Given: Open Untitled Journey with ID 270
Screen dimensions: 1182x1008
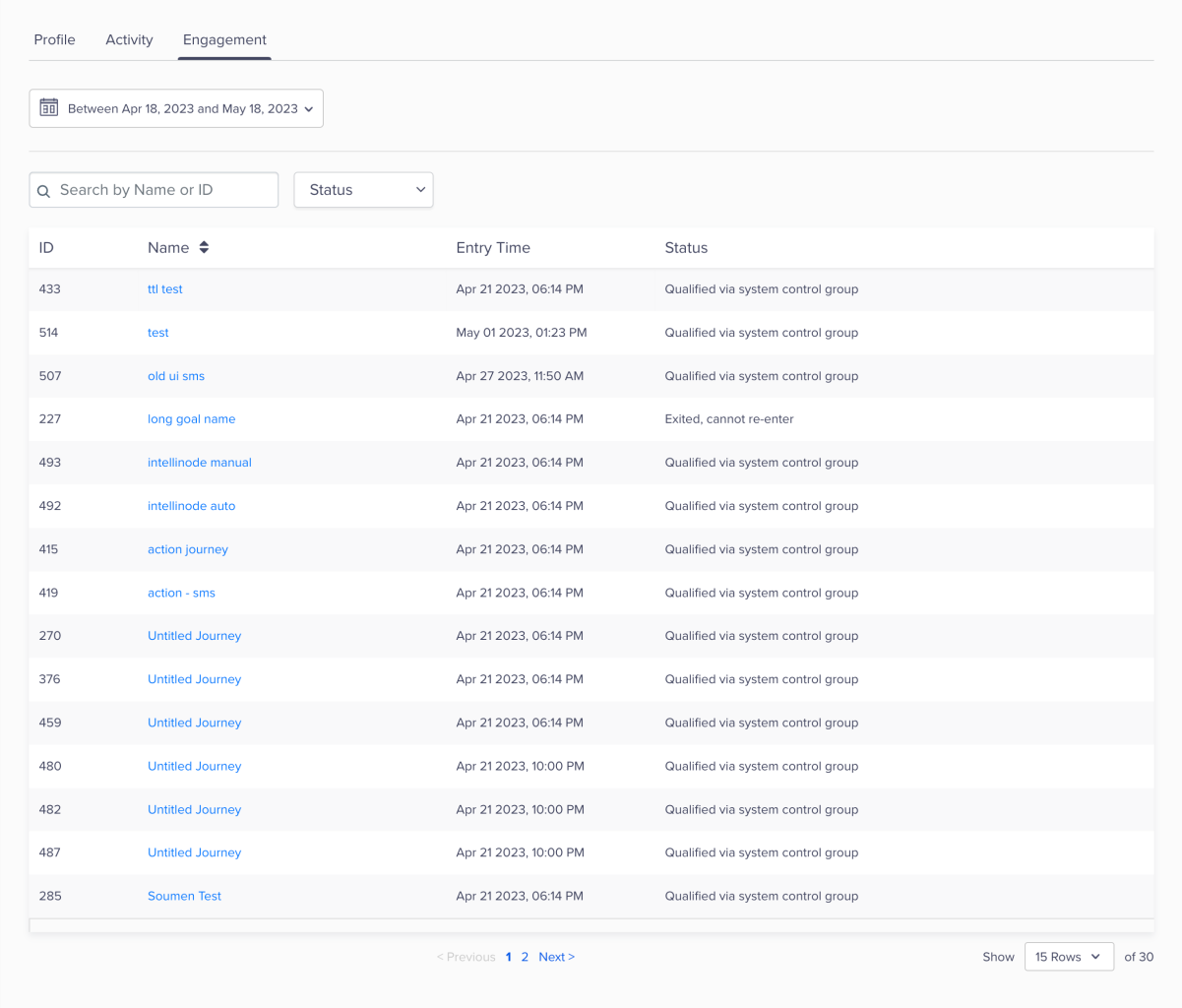Looking at the screenshot, I should coord(194,636).
